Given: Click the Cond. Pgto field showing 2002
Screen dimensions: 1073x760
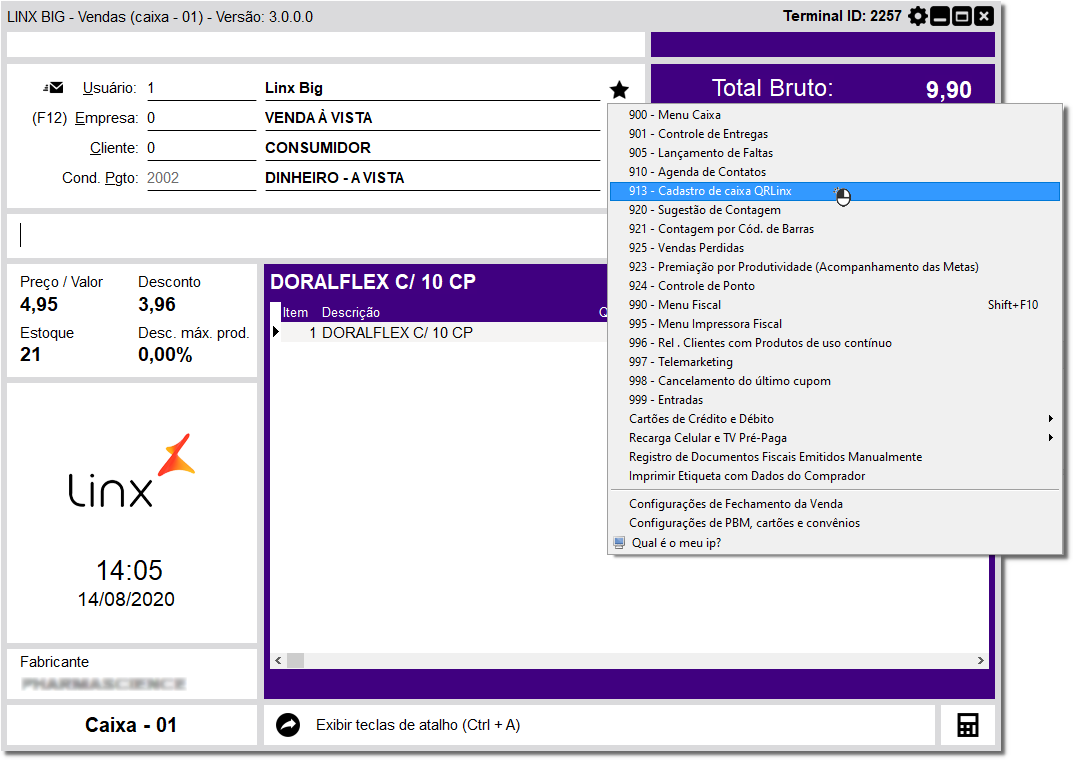Looking at the screenshot, I should 201,179.
